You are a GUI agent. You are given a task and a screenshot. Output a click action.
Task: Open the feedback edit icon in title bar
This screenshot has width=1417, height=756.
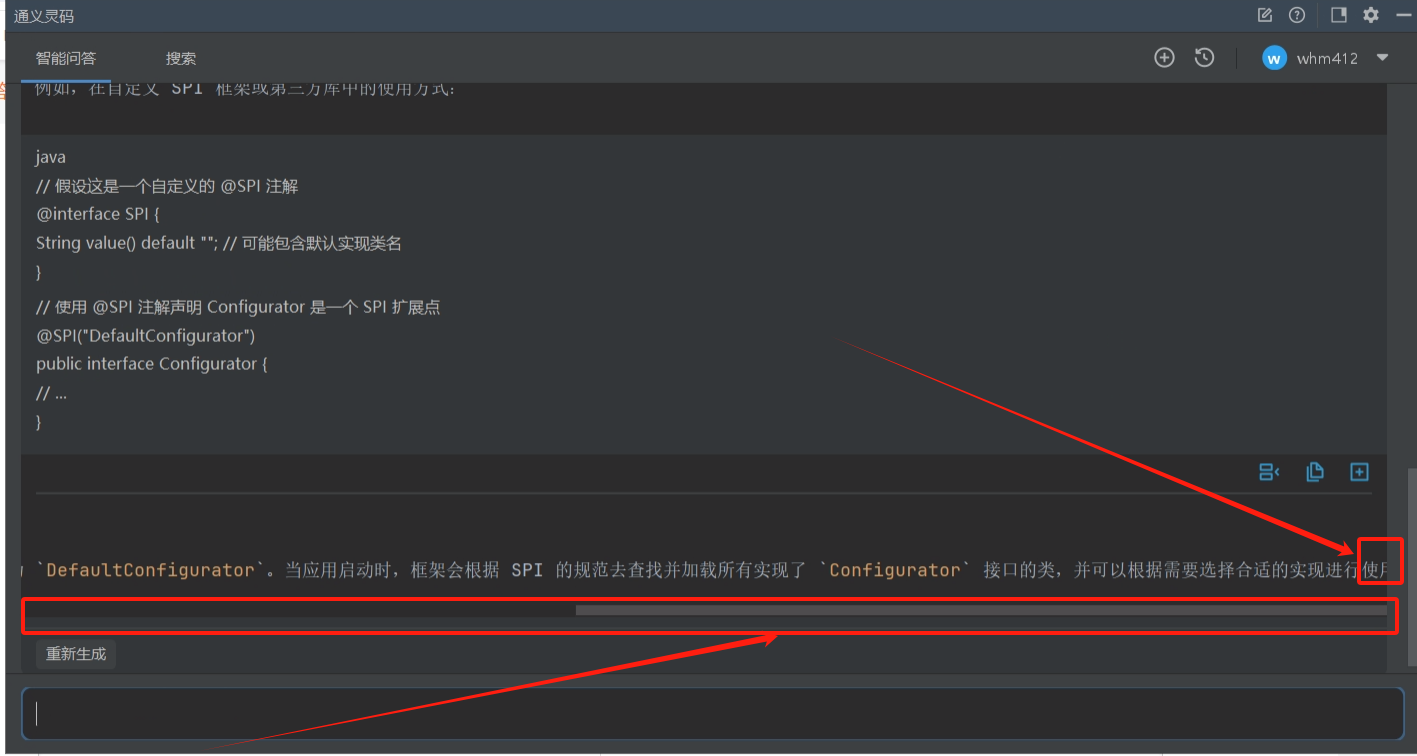coord(1265,15)
